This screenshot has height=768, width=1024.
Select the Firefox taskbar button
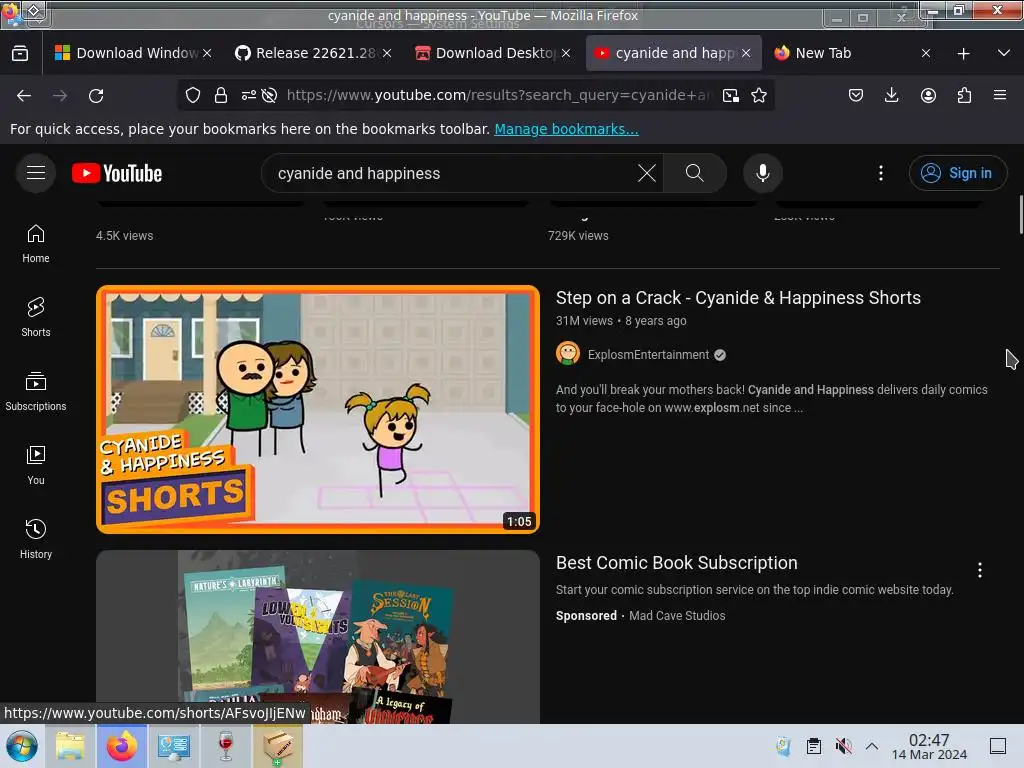pyautogui.click(x=121, y=746)
